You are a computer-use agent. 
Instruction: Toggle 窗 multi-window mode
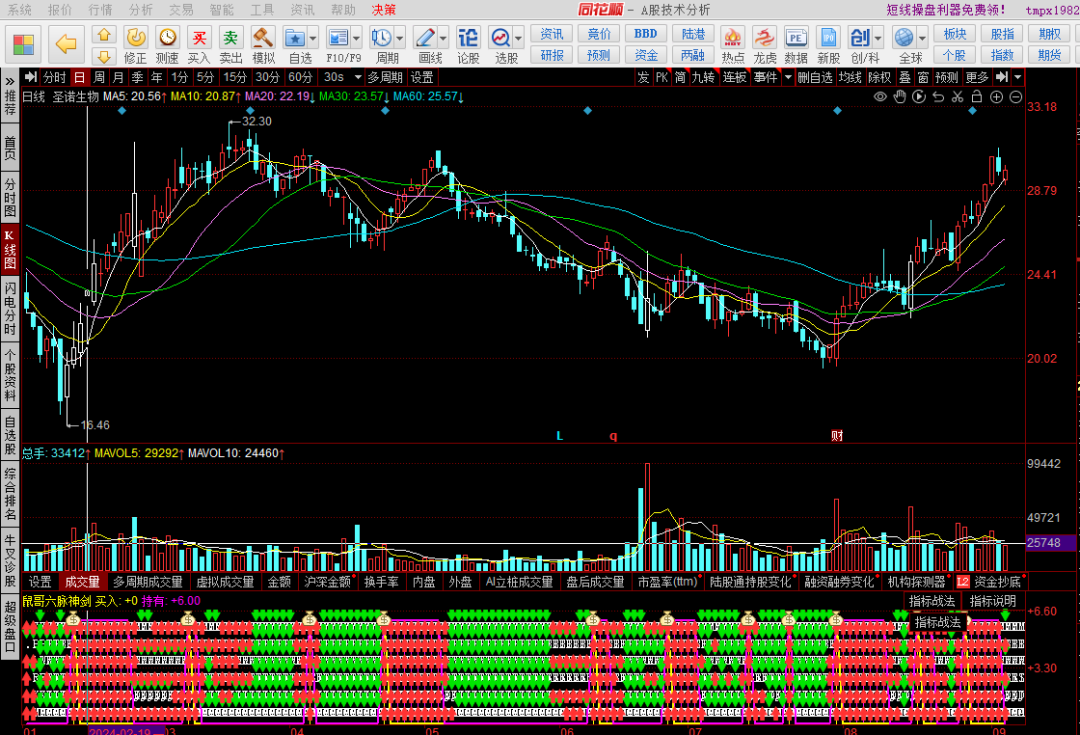point(923,77)
